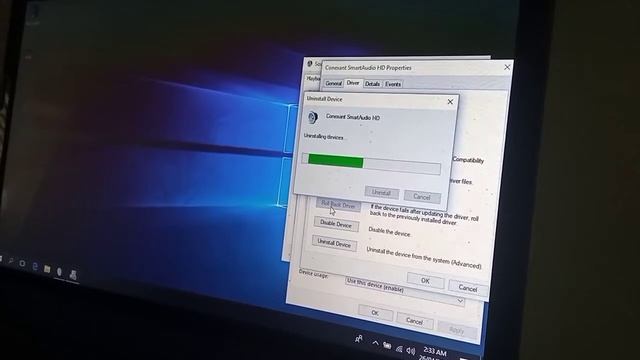Click the Conexant SmartAudio HD speaker icon
This screenshot has height=360, width=640.
(312, 118)
